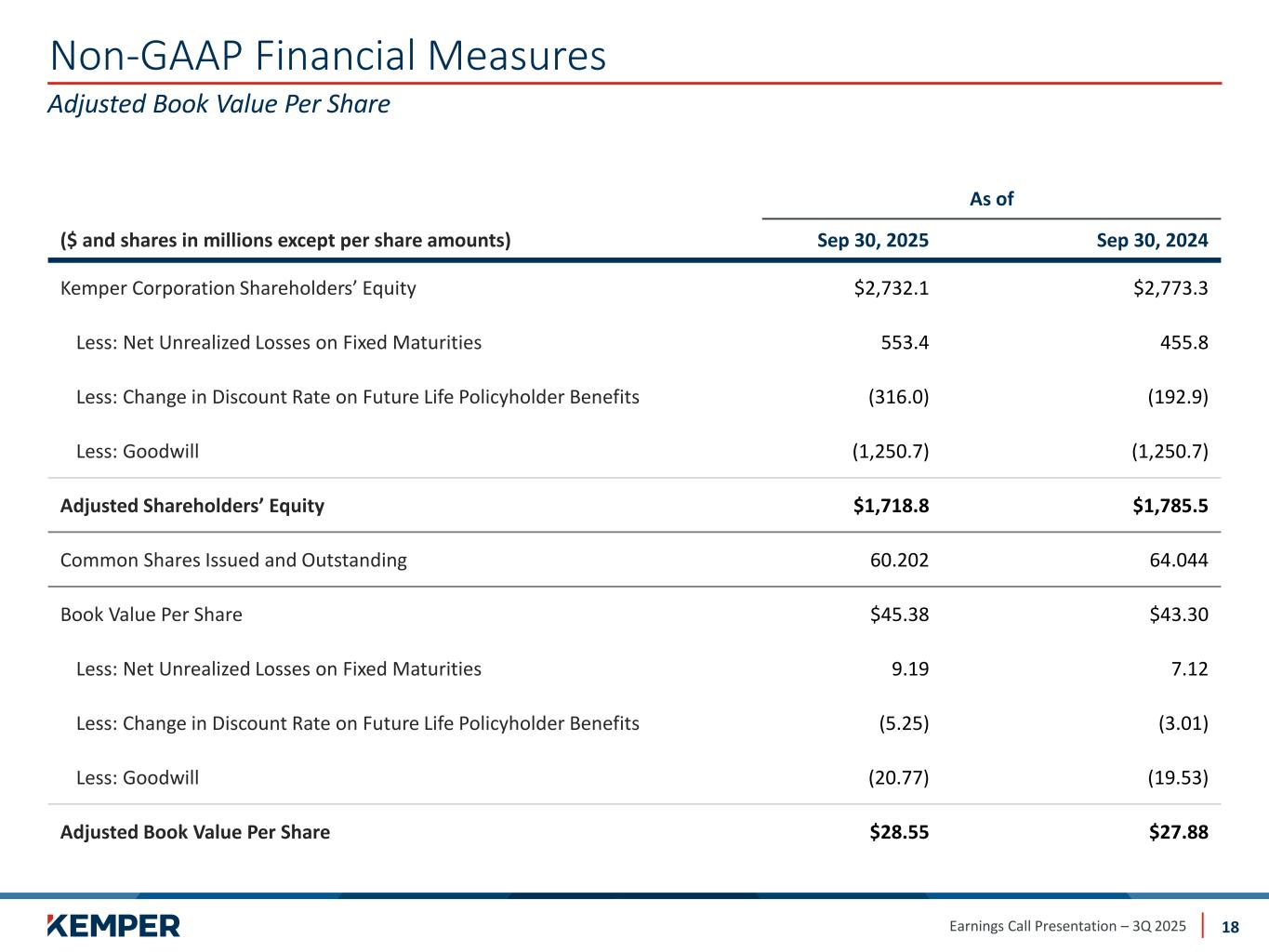Click the Book Value Per Share row label
The image size is (1269, 952).
click(x=152, y=615)
